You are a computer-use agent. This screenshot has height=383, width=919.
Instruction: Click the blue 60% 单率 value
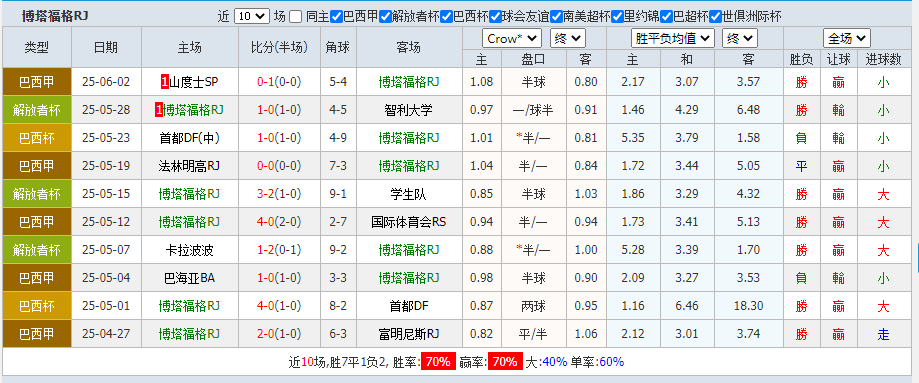coord(611,362)
